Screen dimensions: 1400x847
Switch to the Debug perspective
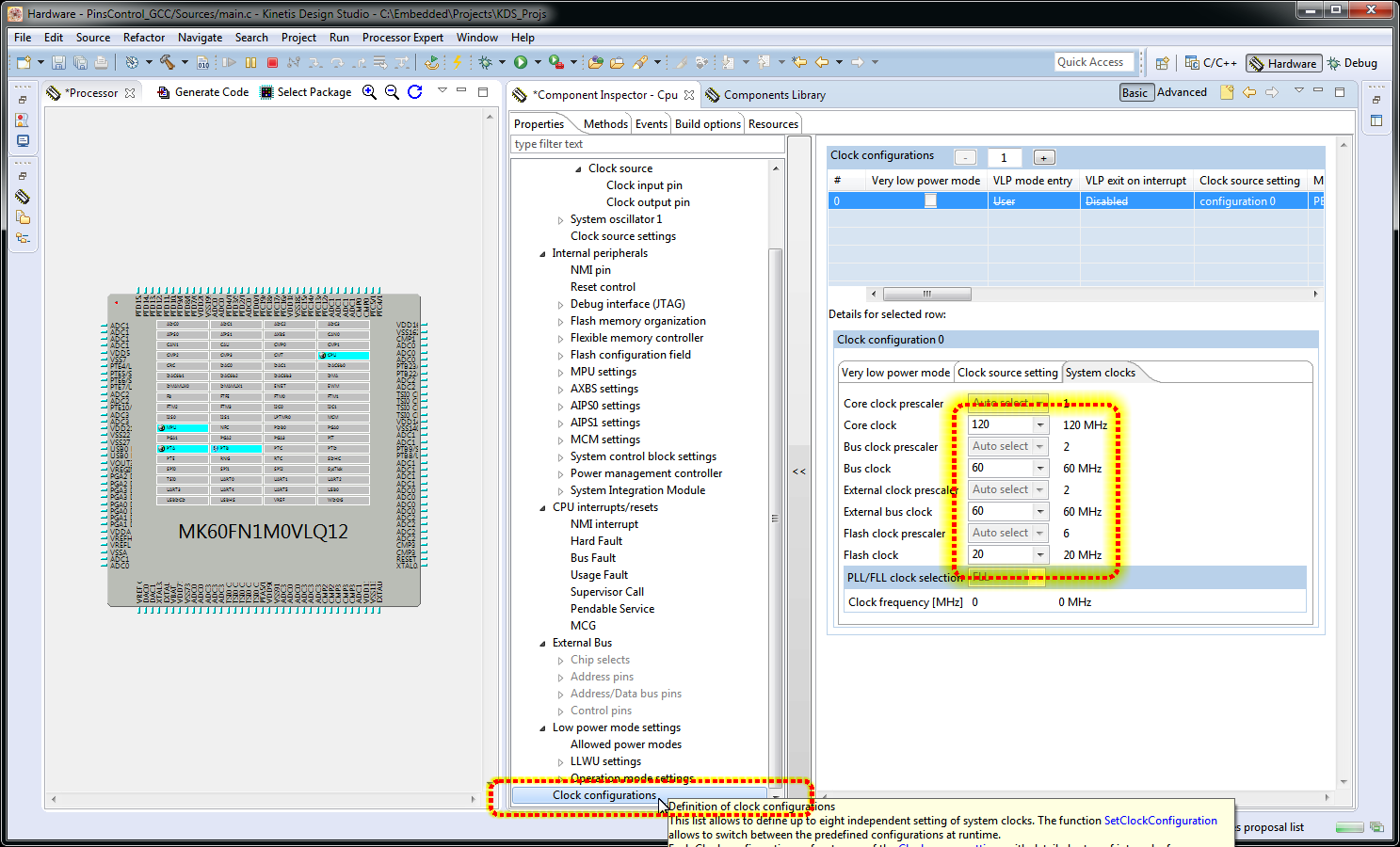(1352, 63)
